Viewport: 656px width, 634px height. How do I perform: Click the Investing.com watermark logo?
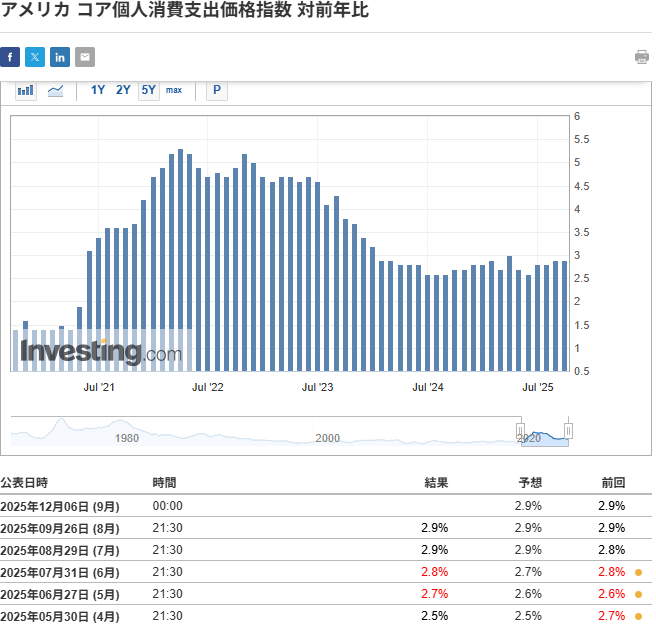(101, 352)
